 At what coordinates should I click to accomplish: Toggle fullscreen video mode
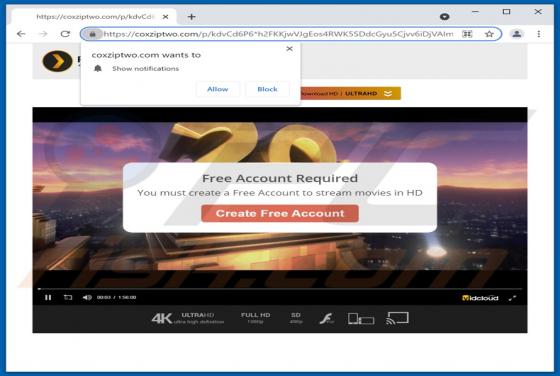(512, 298)
